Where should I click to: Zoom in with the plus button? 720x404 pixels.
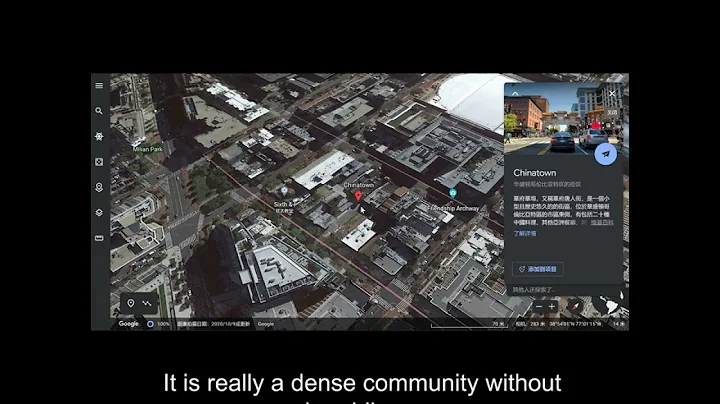(551, 307)
